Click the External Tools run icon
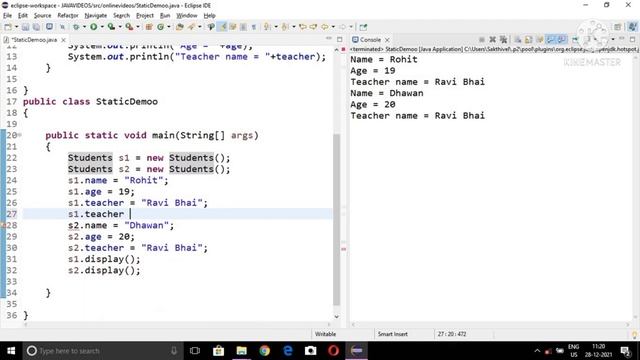The height and width of the screenshot is (360, 640). (x=129, y=27)
